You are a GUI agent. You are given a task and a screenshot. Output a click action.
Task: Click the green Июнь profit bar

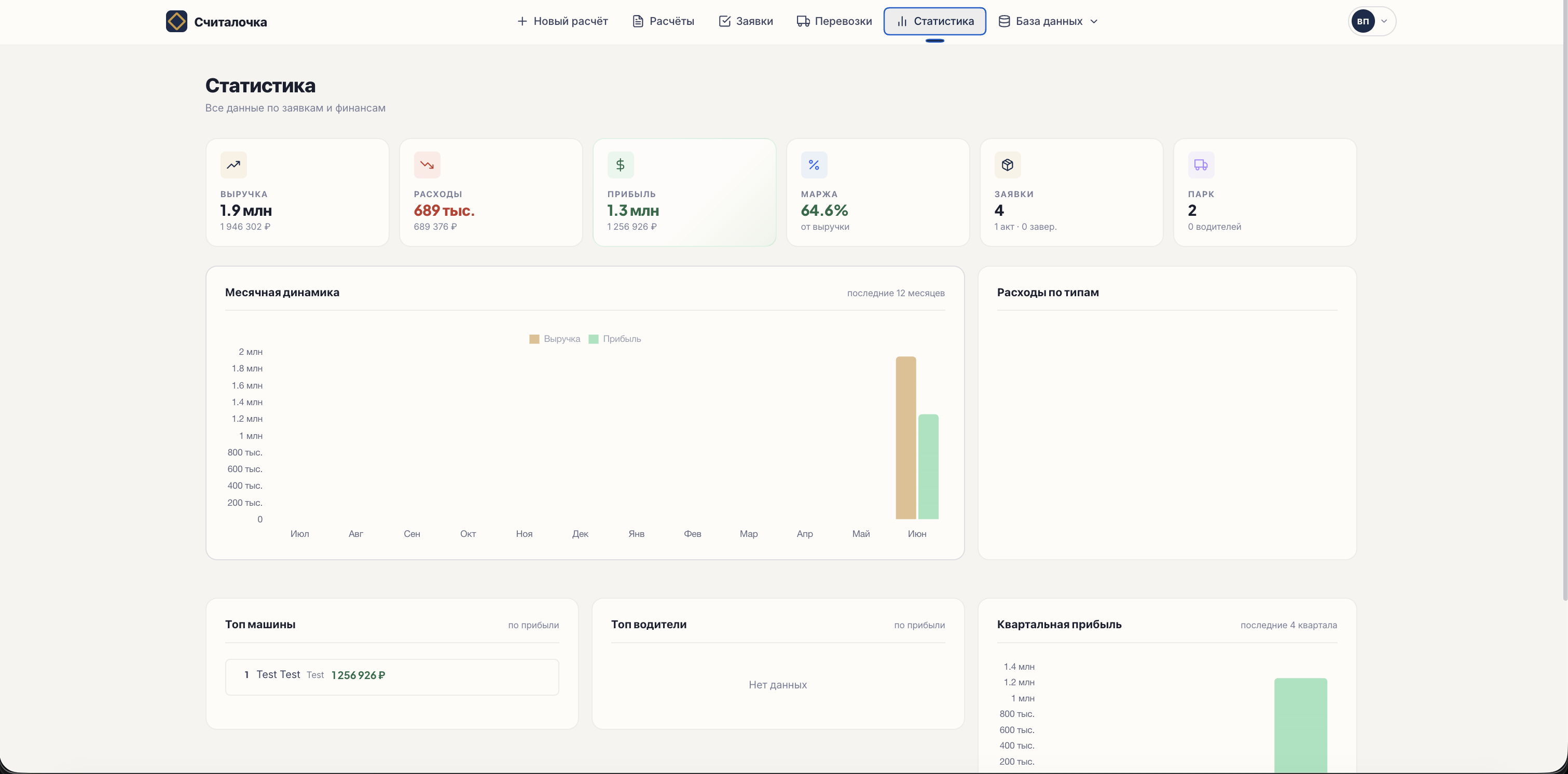pyautogui.click(x=928, y=467)
